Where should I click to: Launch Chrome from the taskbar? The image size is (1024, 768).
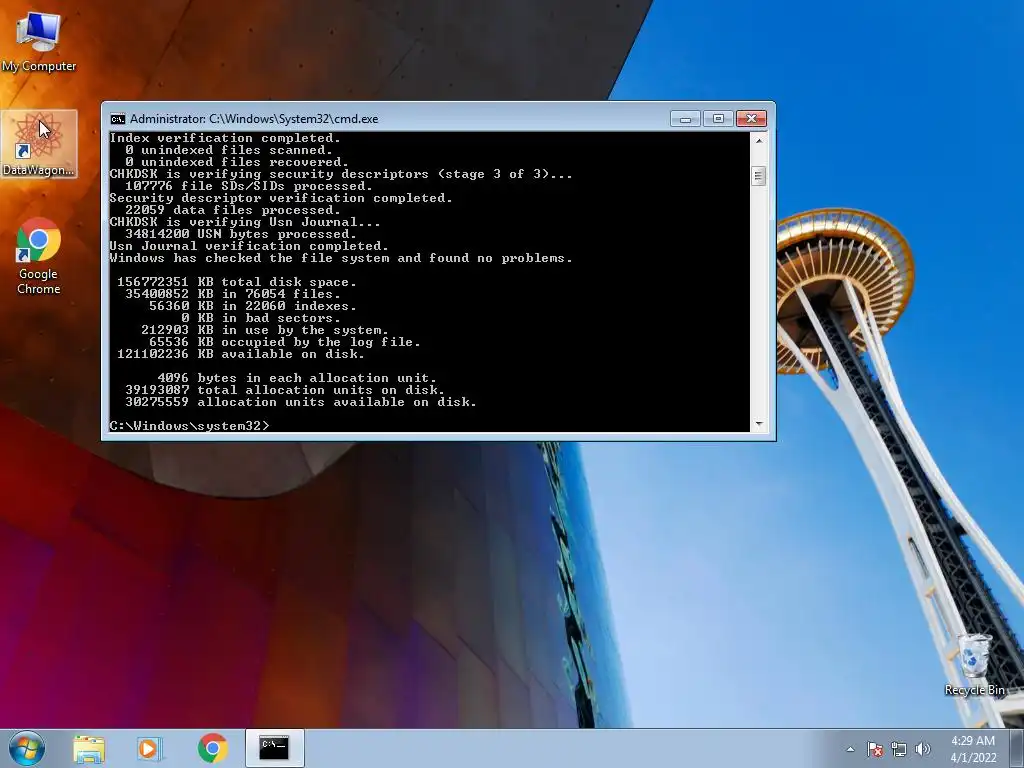pyautogui.click(x=212, y=748)
